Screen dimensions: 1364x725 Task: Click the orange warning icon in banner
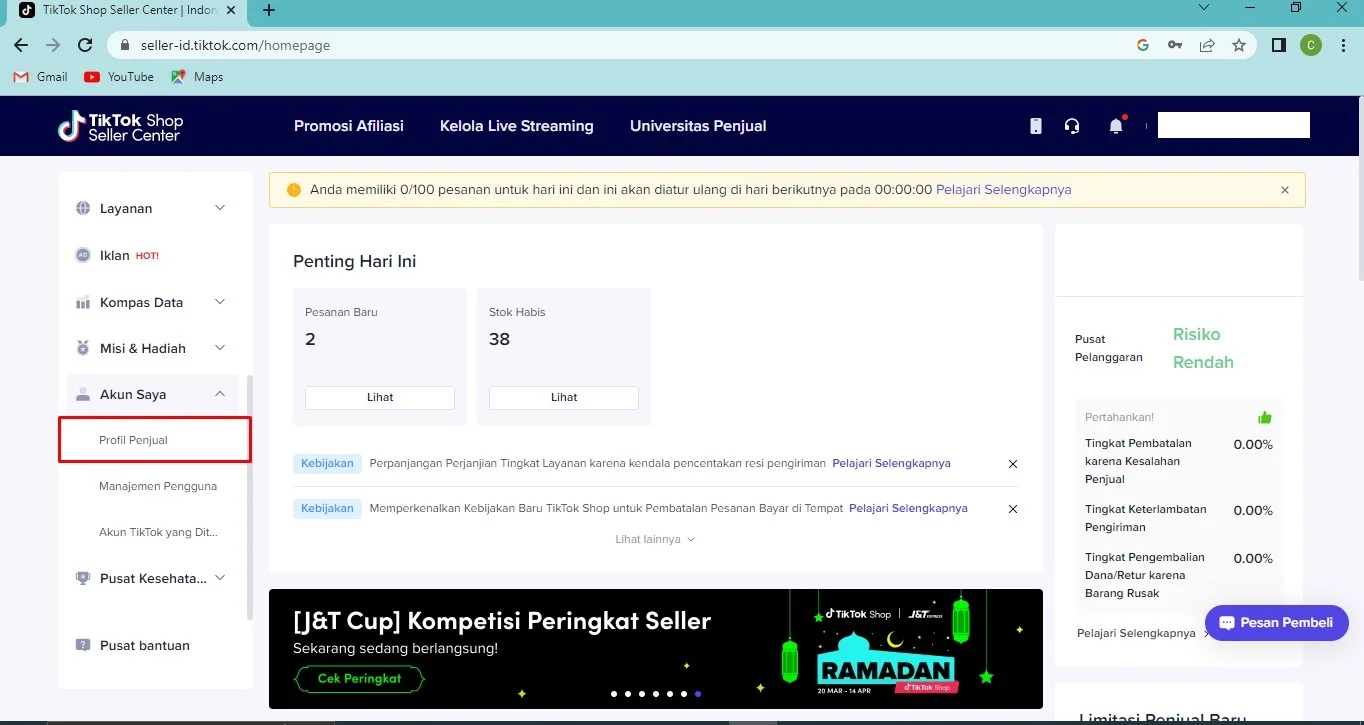coord(294,190)
